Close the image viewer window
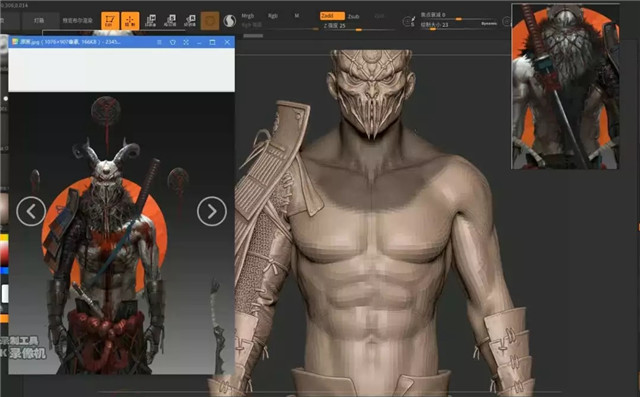Screen dimensions: 640x397 [227, 42]
